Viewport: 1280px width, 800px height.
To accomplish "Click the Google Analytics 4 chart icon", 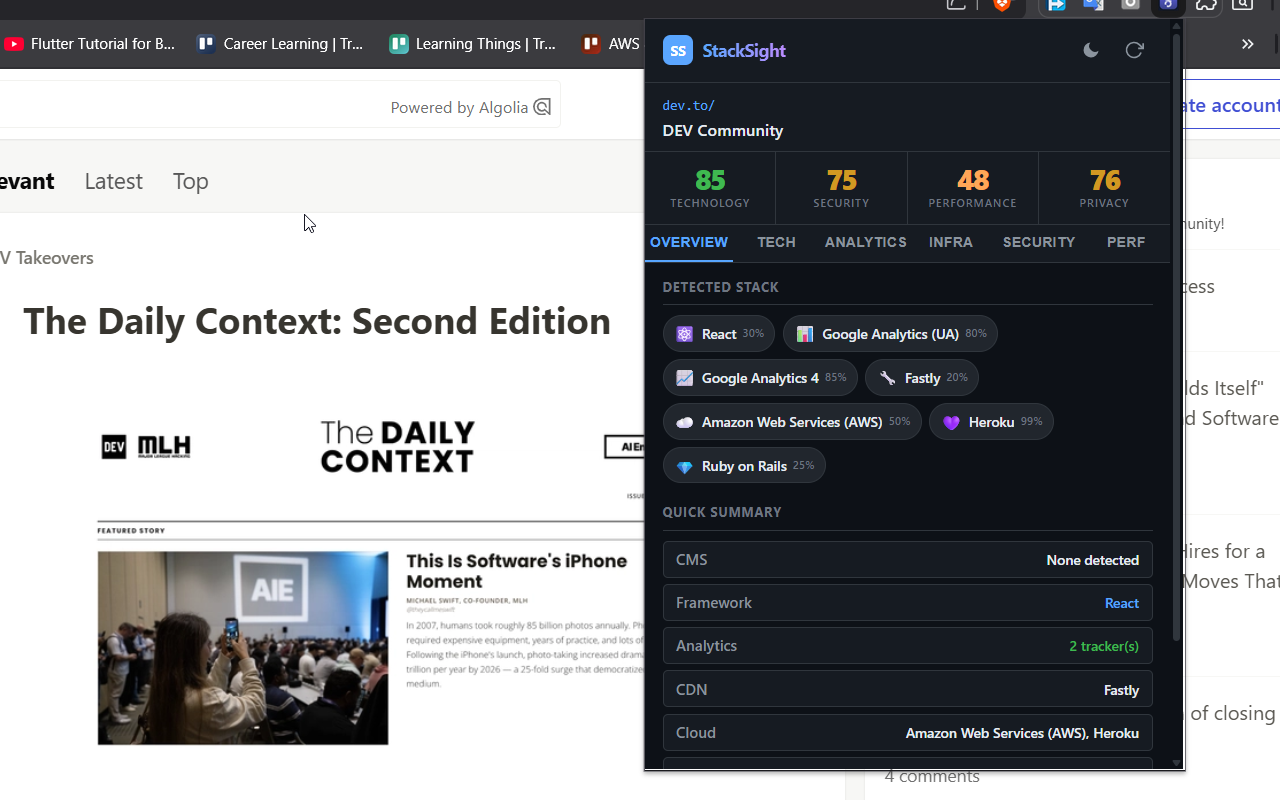I will (685, 378).
